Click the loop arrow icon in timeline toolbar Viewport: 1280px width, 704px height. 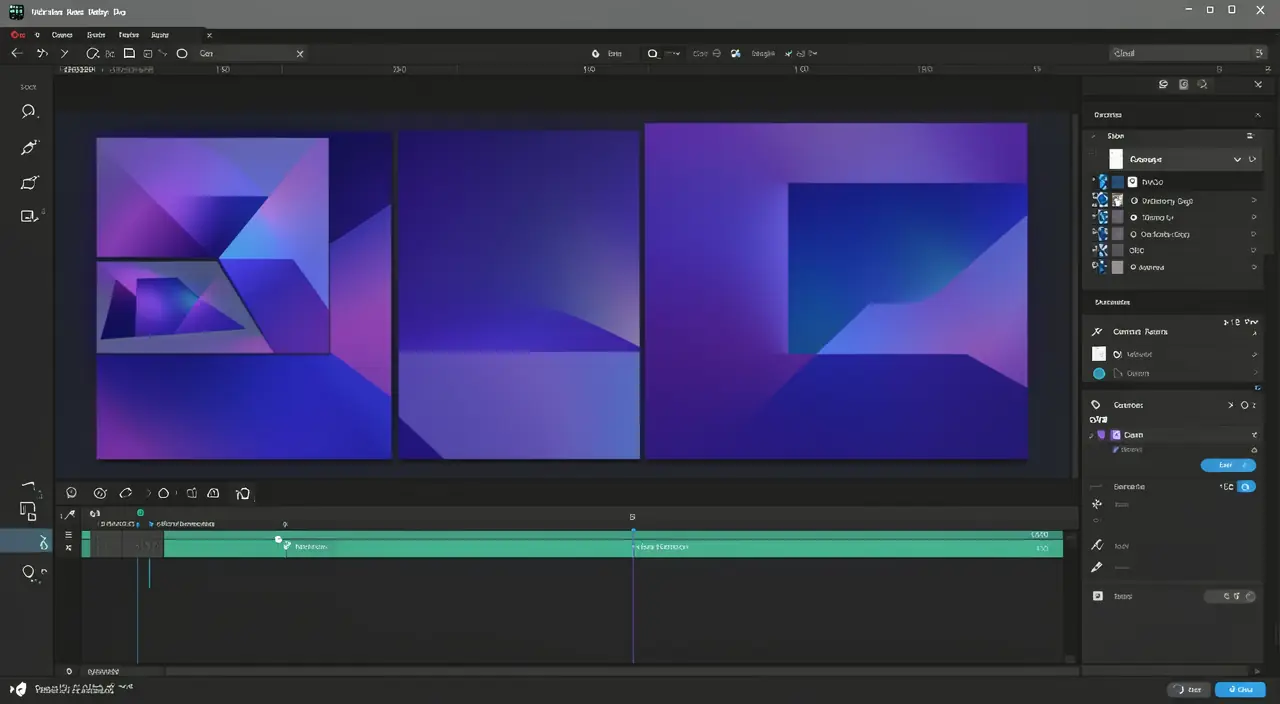coord(126,493)
